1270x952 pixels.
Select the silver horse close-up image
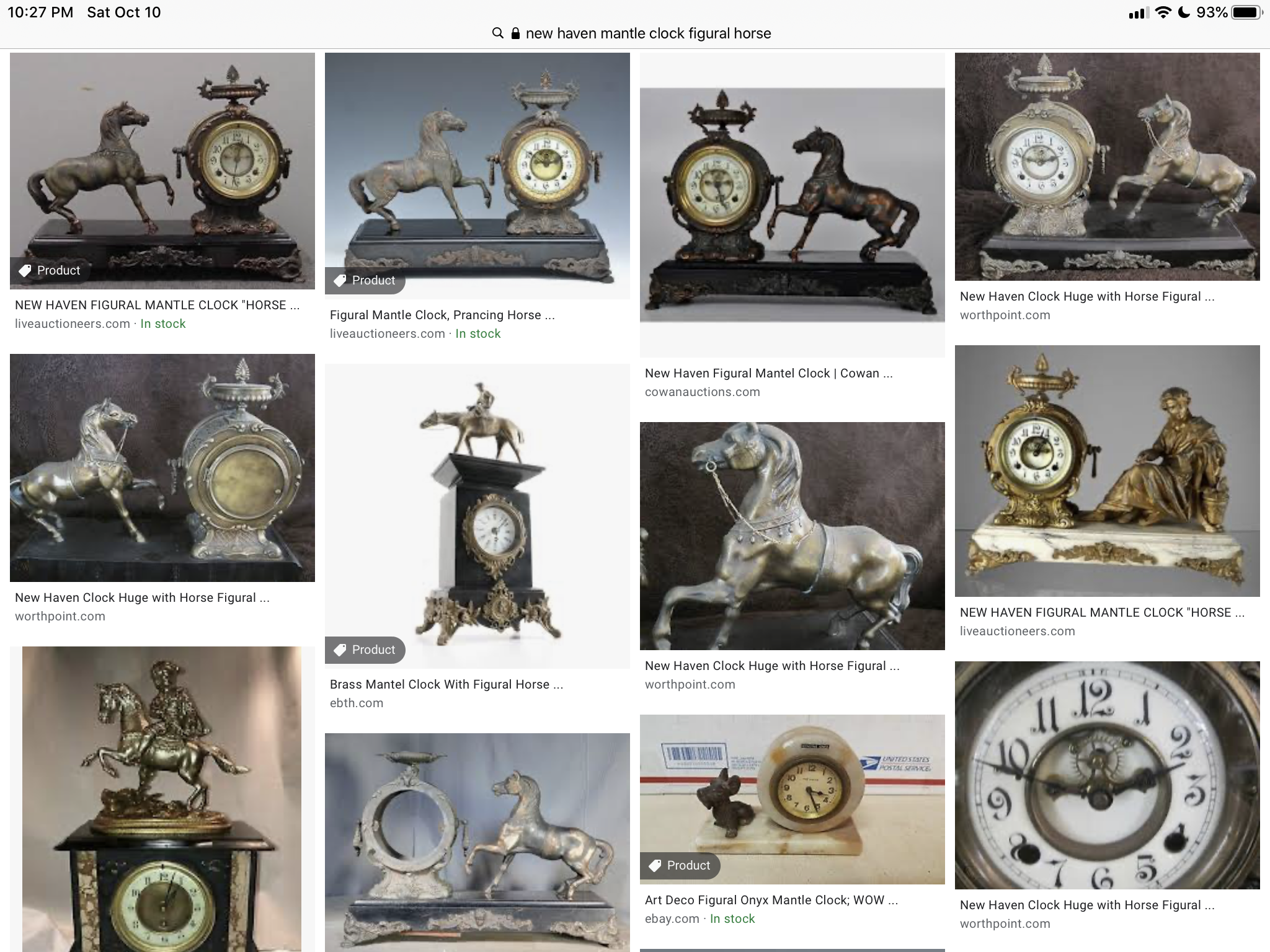point(792,536)
